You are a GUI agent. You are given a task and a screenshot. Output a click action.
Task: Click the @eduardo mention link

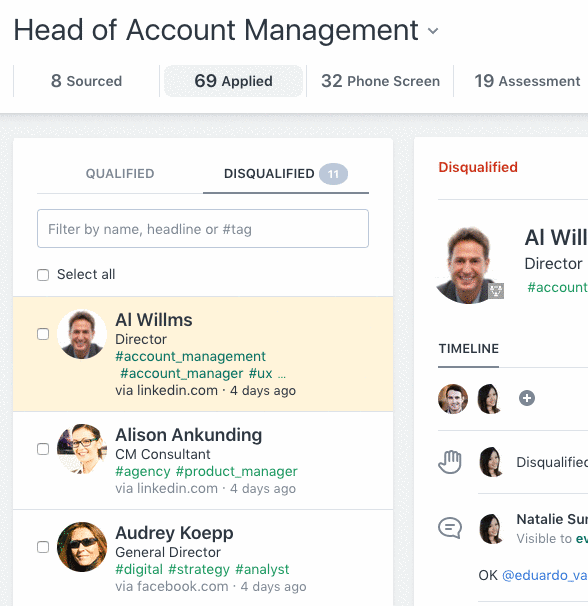tap(545, 575)
